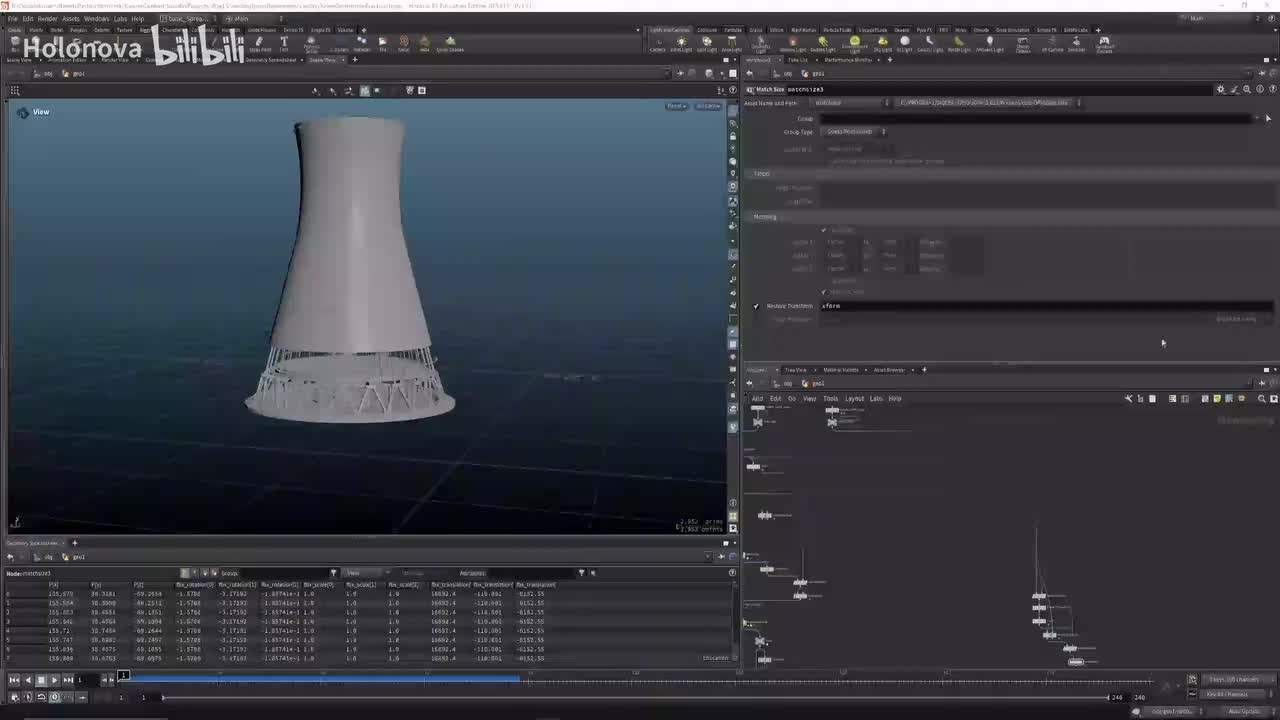Switch to the Tree View tab
Screen dimensions: 1280x720
795,370
